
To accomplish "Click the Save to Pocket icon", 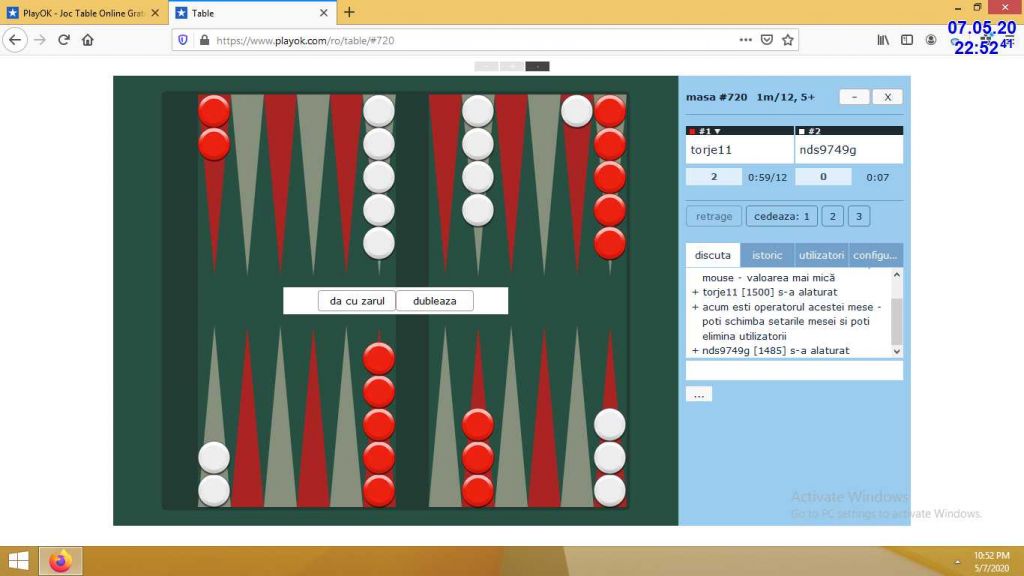I will [767, 40].
